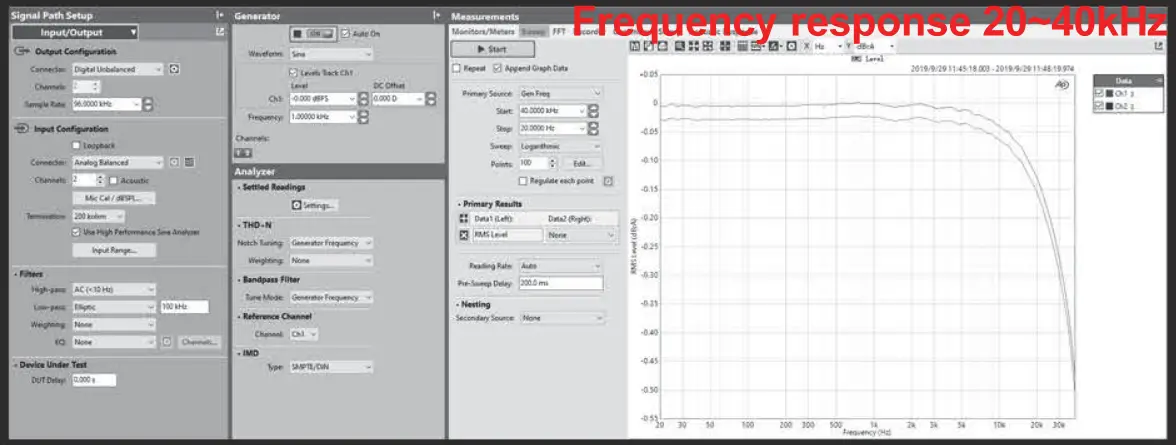Start the sweep measurement

[493, 50]
